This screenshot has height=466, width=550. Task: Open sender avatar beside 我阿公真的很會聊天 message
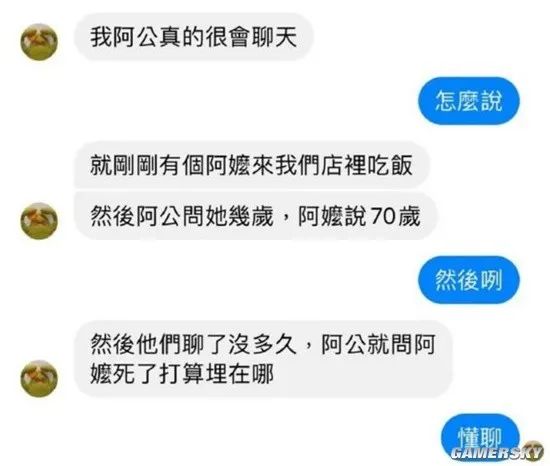tap(39, 42)
